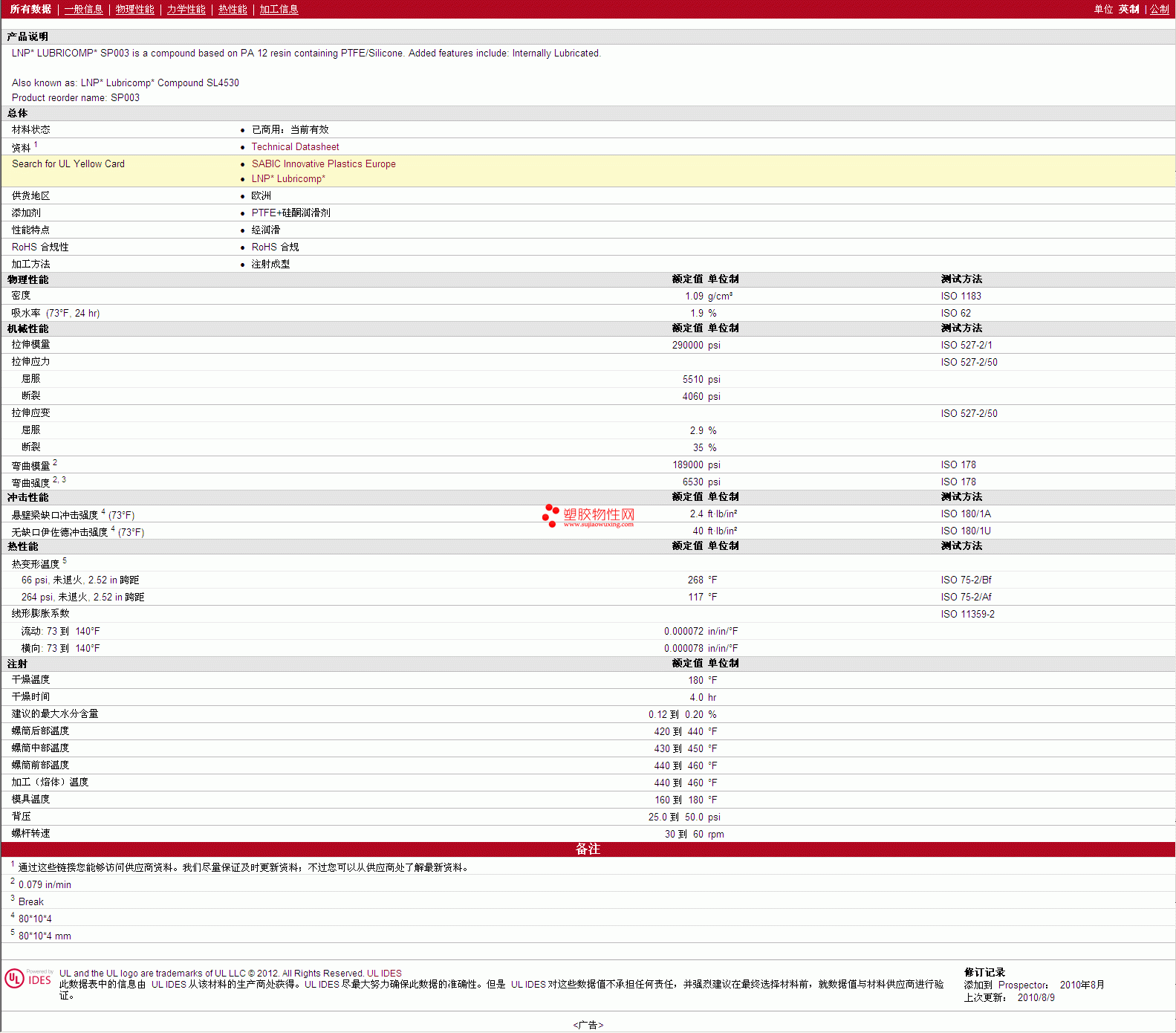Click the 悬壁梁缺口冲击强度 row label

(x=55, y=515)
